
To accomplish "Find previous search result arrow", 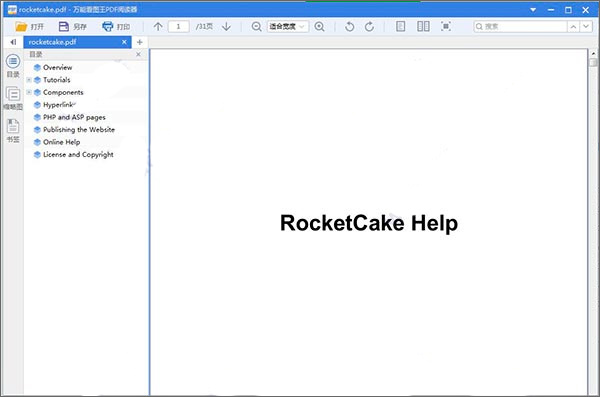I will pyautogui.click(x=573, y=26).
